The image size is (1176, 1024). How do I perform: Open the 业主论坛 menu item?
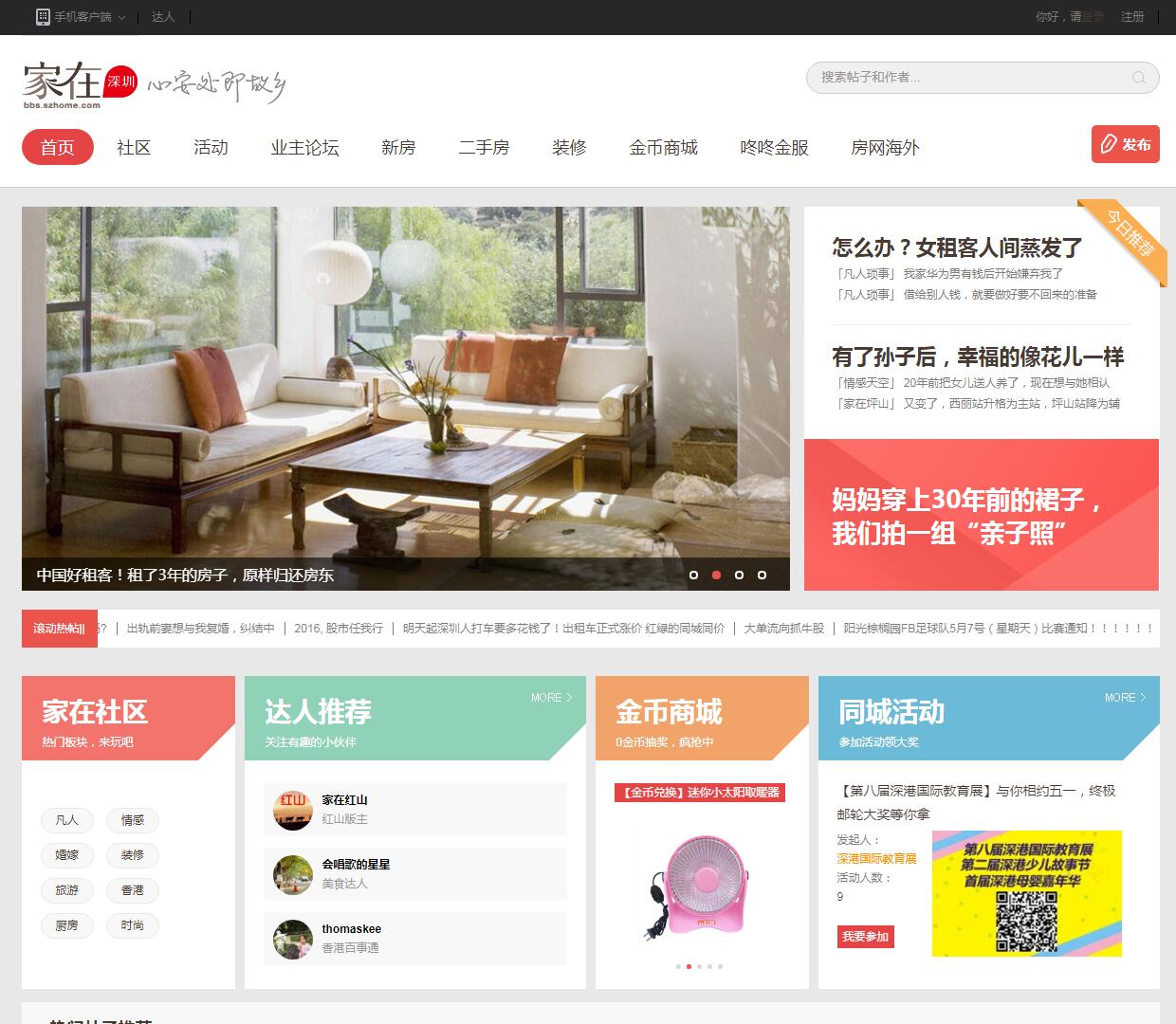click(x=304, y=147)
